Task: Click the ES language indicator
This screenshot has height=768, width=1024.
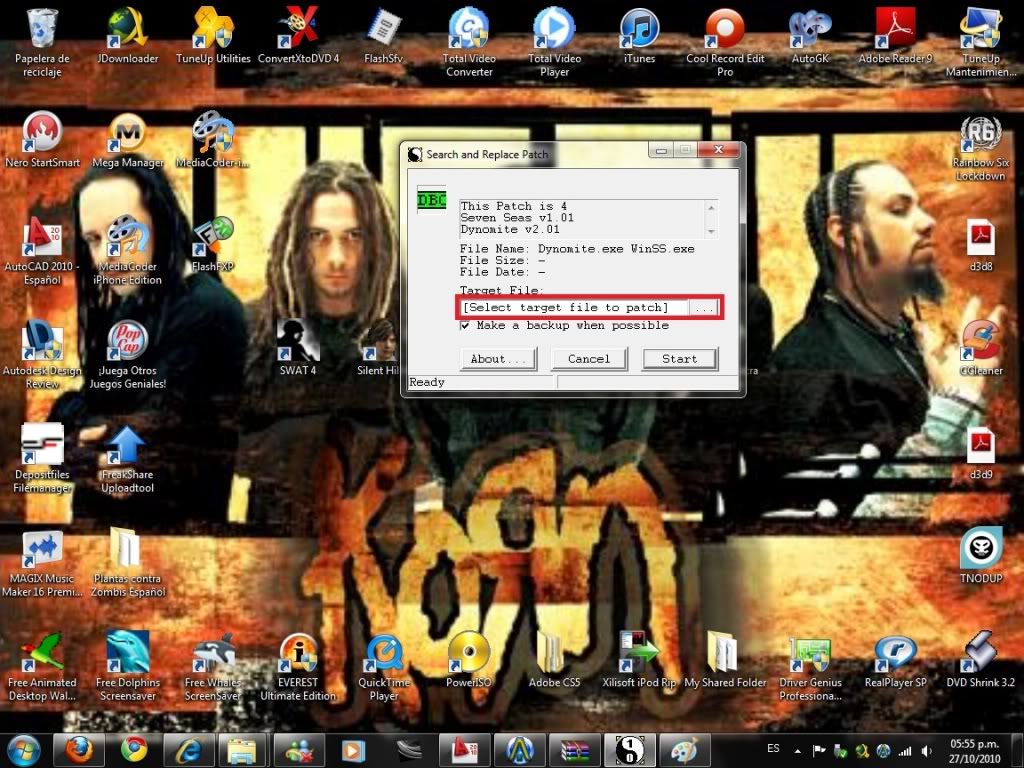Action: tap(773, 748)
